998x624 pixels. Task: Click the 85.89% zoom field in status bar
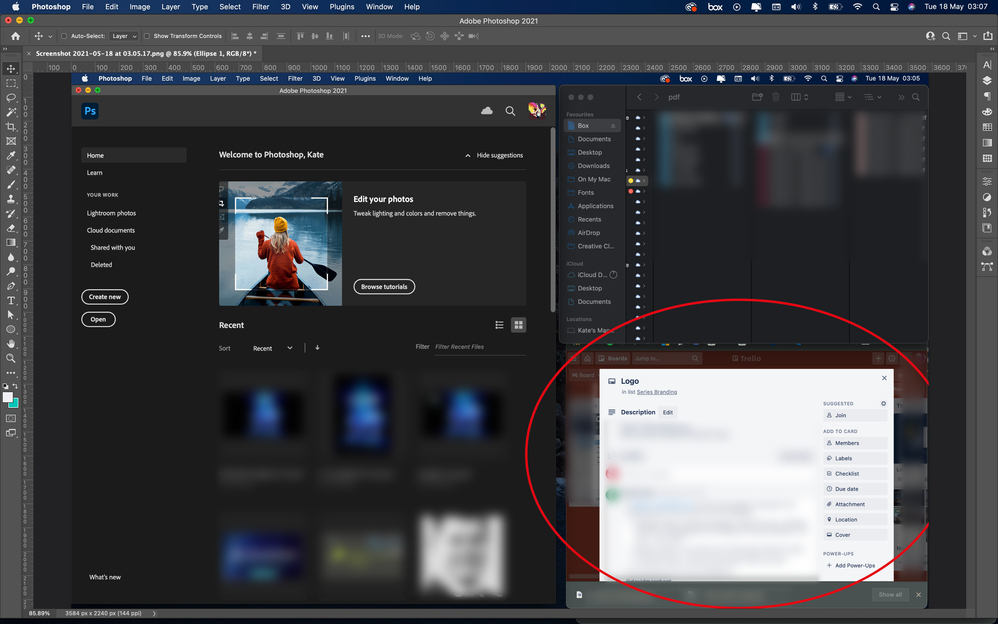39,614
